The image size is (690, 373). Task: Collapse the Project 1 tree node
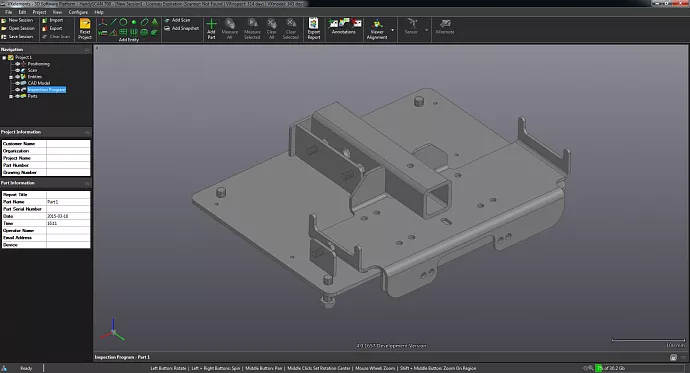pyautogui.click(x=4, y=58)
